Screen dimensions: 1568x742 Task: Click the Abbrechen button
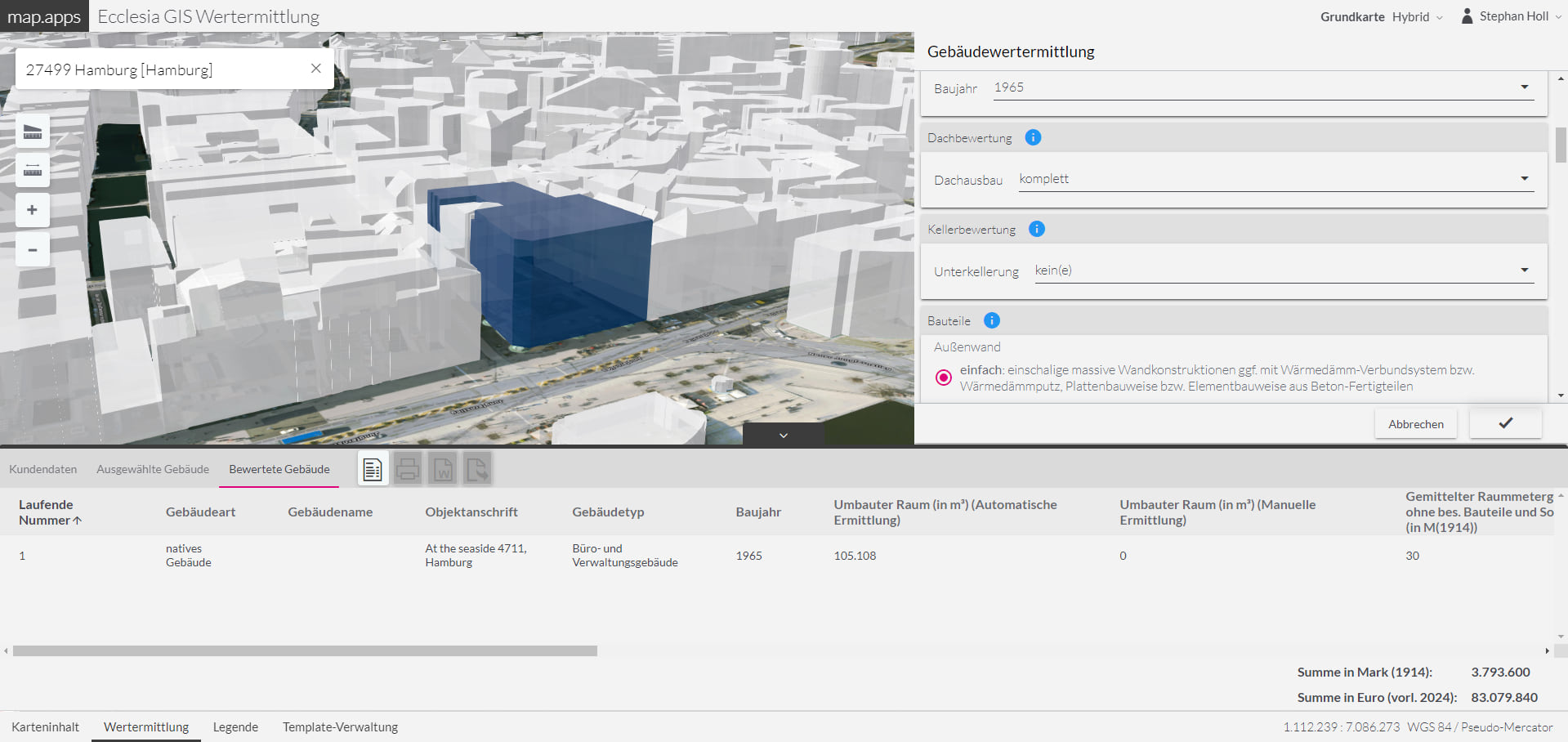1415,423
